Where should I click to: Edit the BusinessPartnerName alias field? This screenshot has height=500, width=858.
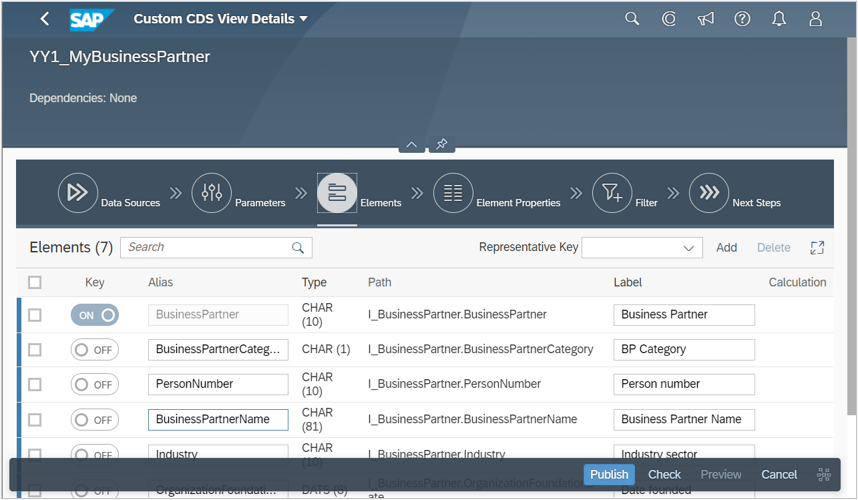pyautogui.click(x=218, y=420)
